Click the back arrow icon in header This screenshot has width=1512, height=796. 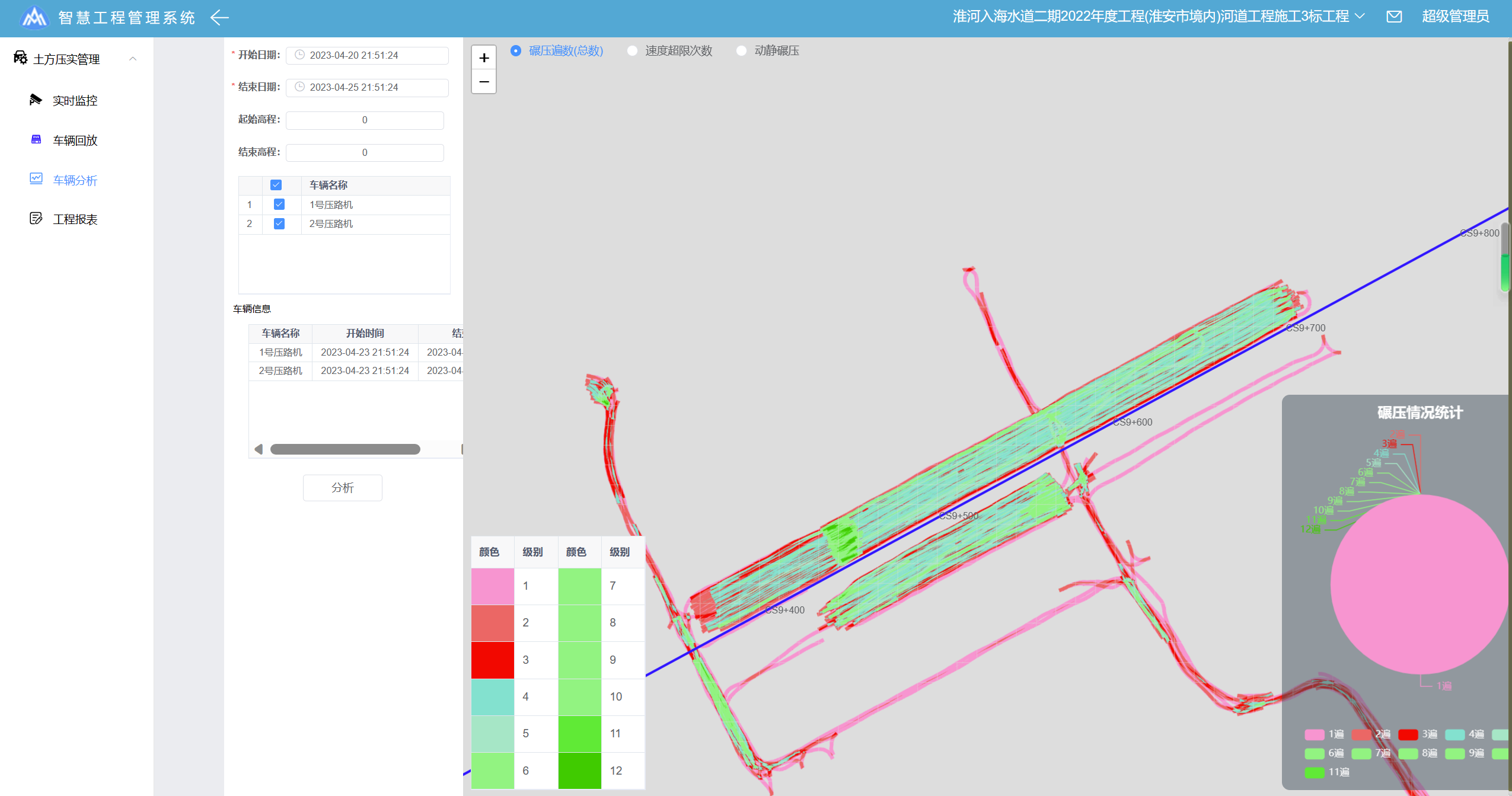[219, 18]
